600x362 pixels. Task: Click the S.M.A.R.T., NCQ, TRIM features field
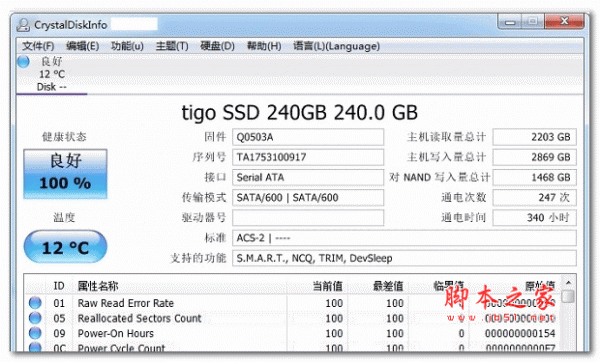tap(404, 258)
